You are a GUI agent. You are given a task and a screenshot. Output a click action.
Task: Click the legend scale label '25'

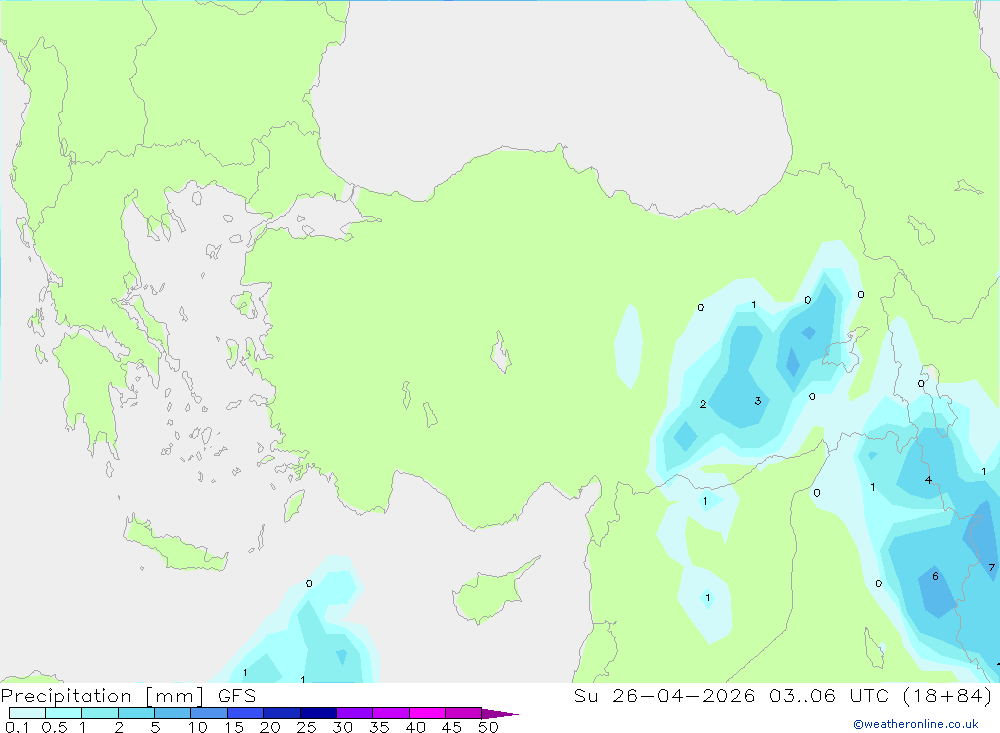306,727
